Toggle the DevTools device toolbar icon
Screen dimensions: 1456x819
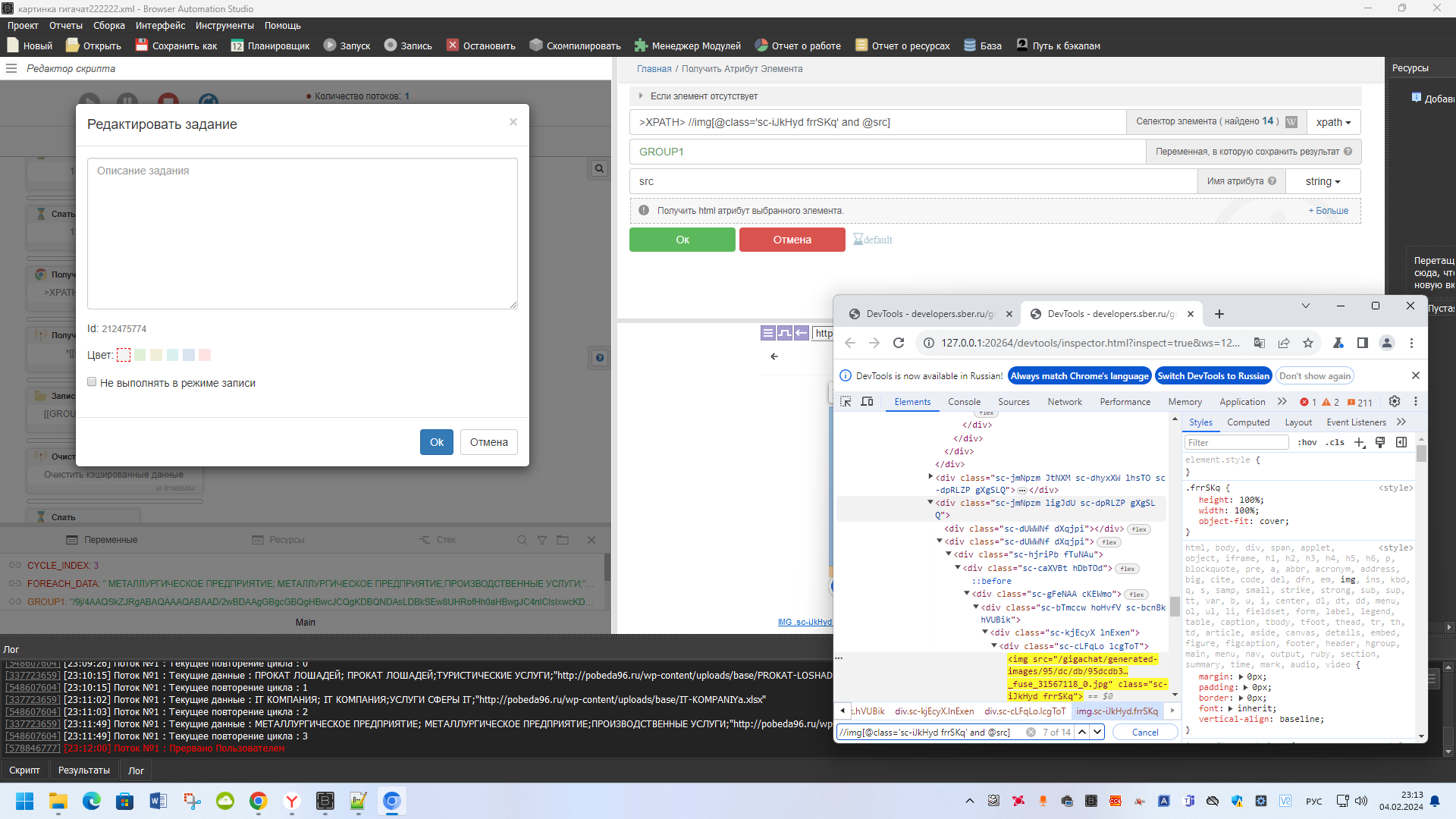[867, 402]
